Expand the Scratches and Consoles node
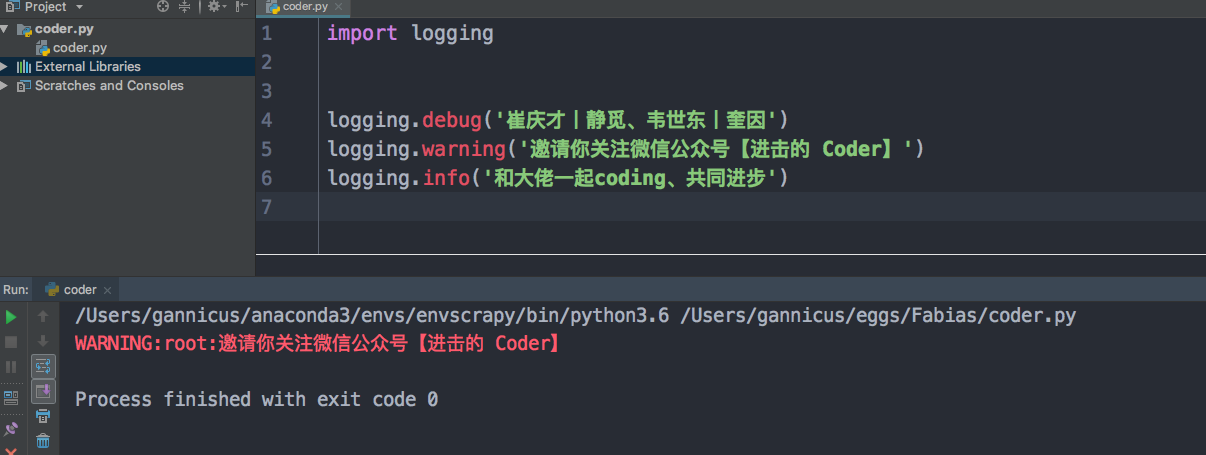The width and height of the screenshot is (1206, 455). pos(5,86)
